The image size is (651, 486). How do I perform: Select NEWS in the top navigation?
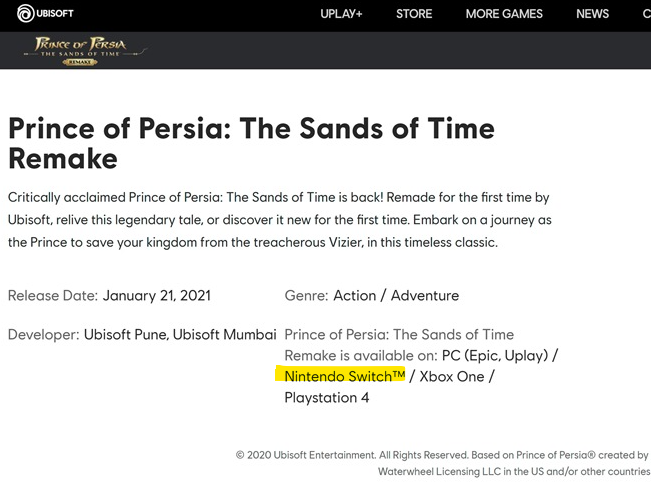pos(592,14)
